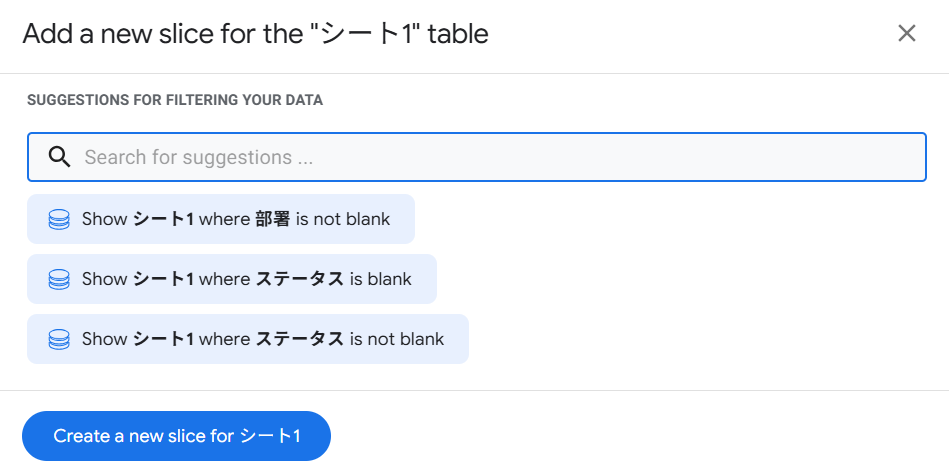Click the database icon beside ステータス is not blank
Screen dimensions: 949x472
coord(59,339)
